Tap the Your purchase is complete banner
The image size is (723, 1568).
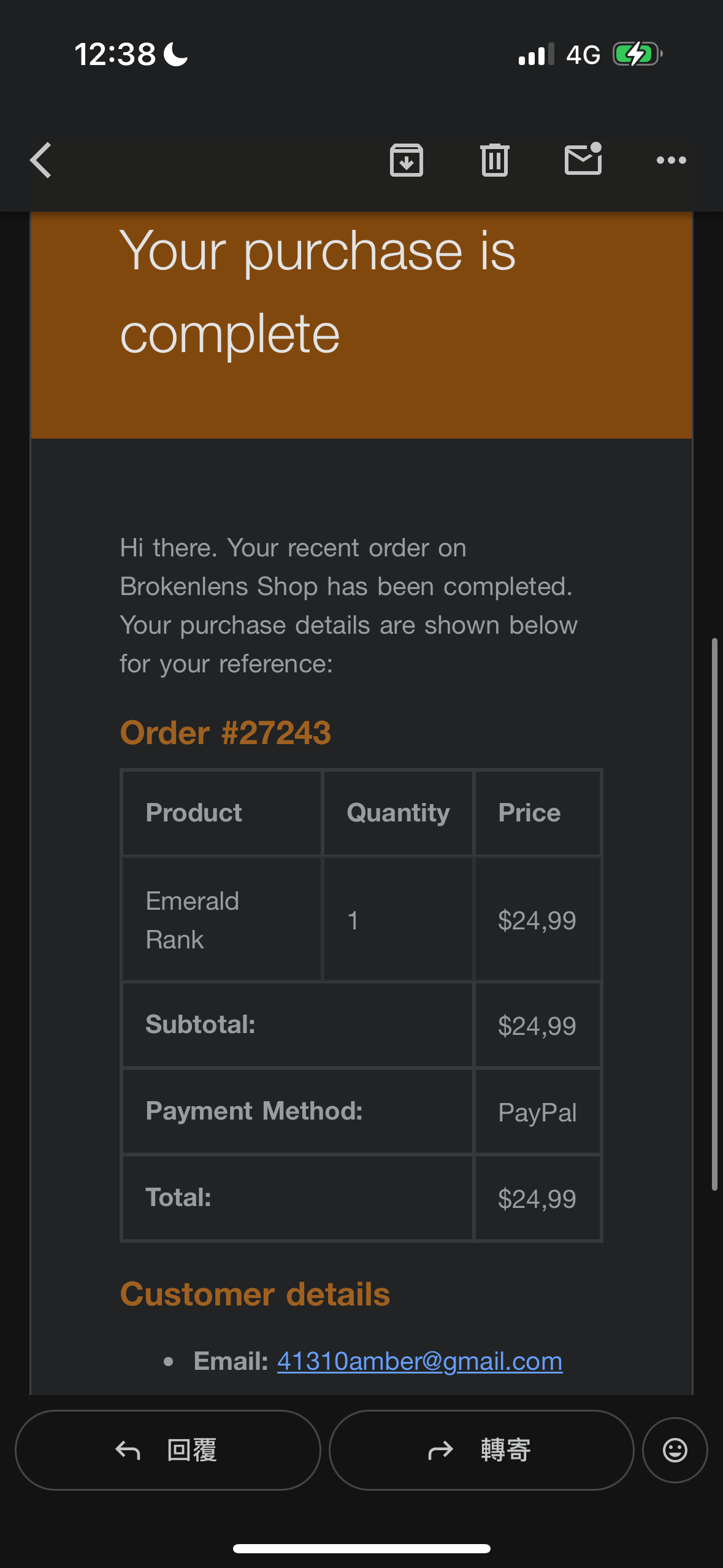[x=362, y=325]
